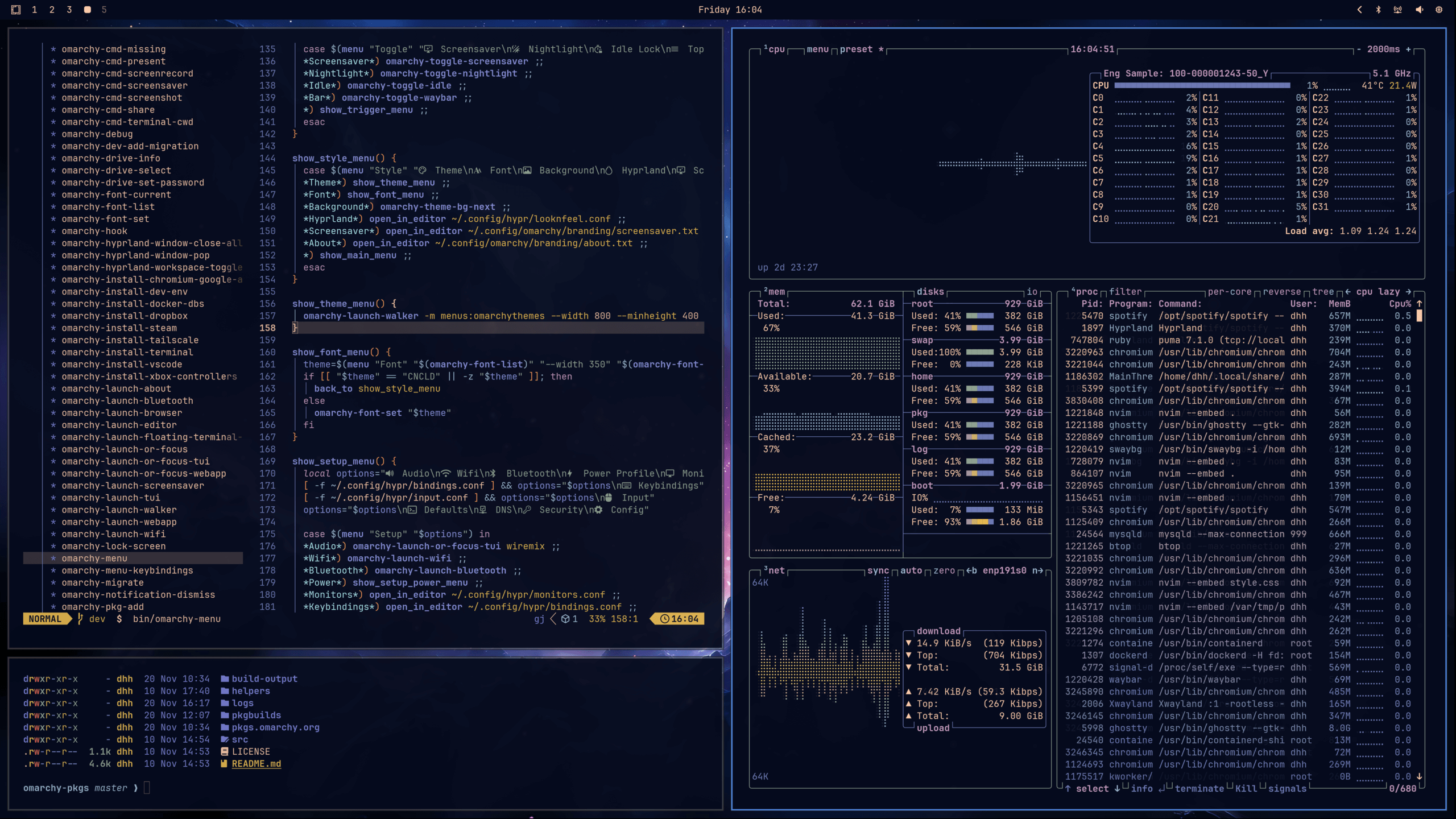Screen dimensions: 1456x819
Task: Enable reverse sorting in the proc panel
Action: click(x=1281, y=292)
